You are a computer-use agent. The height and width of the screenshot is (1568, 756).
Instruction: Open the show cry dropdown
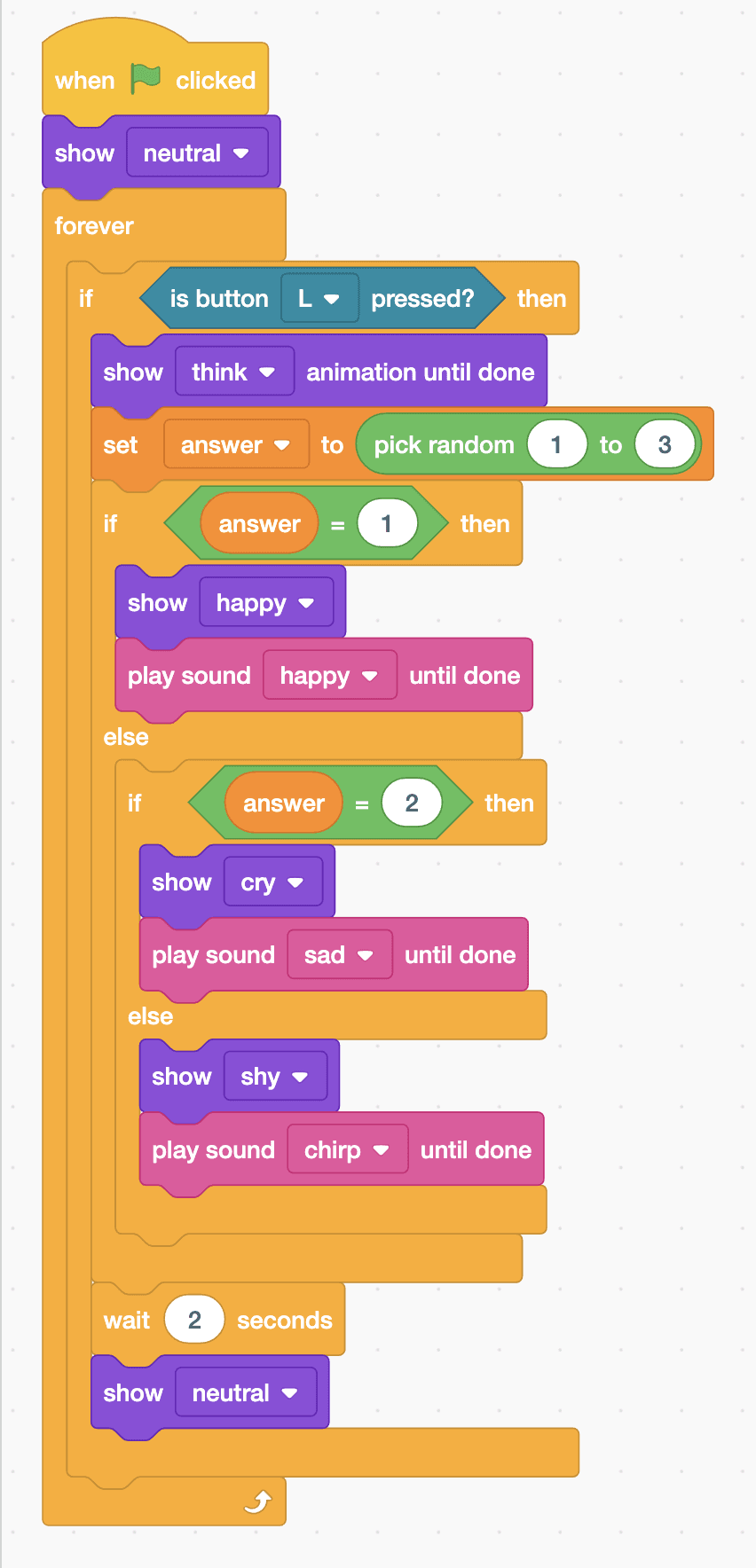[272, 882]
